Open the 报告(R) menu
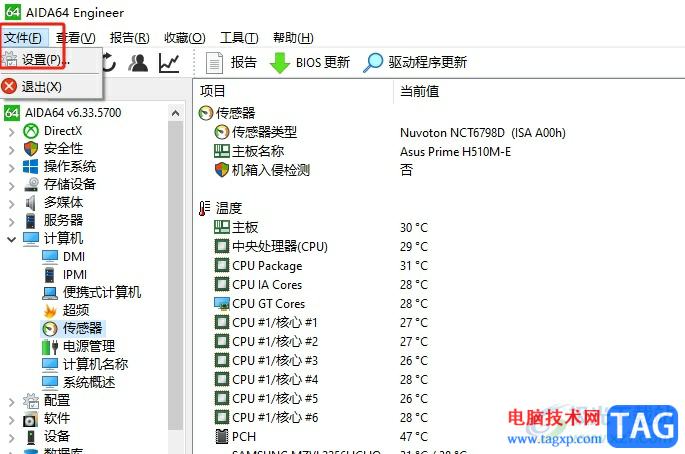This screenshot has width=685, height=454. point(129,38)
